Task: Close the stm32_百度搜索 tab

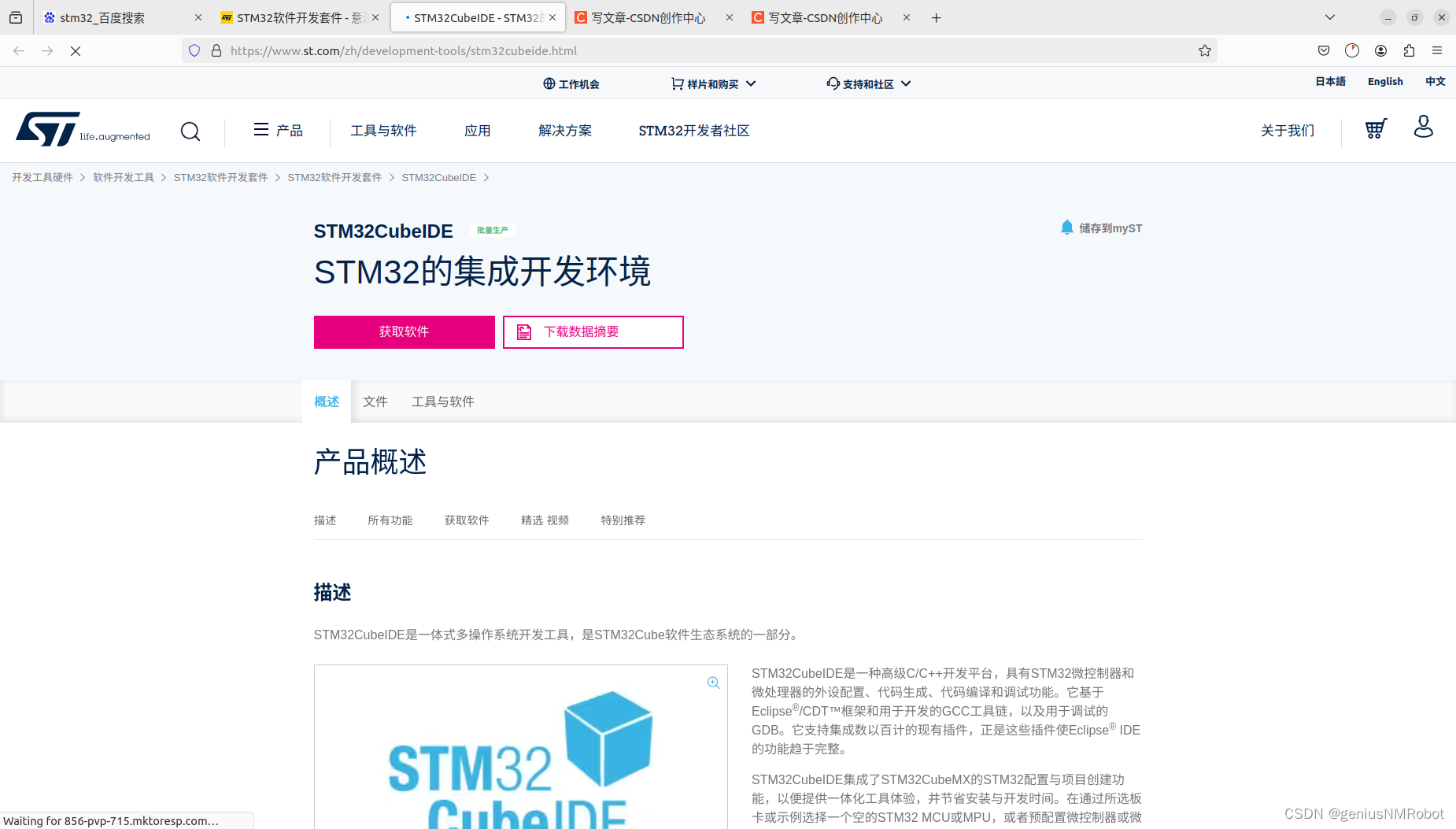Action: point(198,17)
